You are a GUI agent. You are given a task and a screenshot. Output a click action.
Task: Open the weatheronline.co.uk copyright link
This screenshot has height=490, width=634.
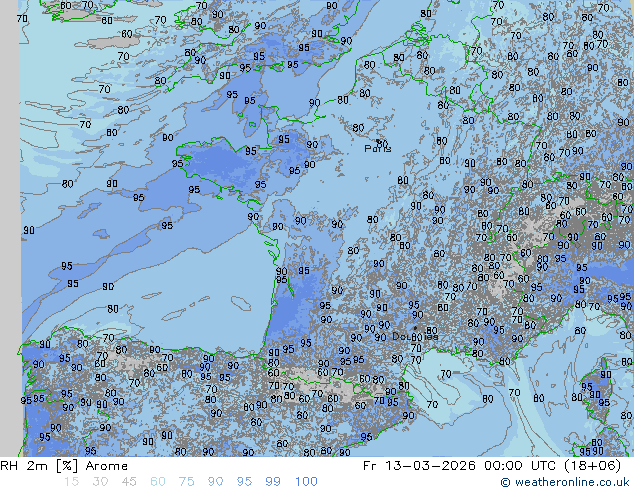[x=565, y=482]
